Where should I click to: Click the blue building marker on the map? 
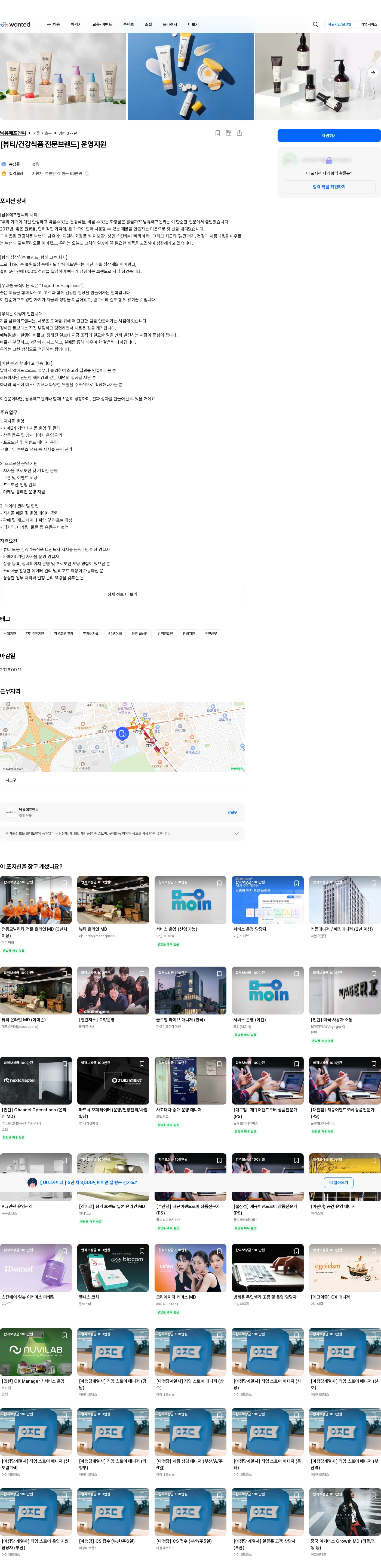coord(122,733)
